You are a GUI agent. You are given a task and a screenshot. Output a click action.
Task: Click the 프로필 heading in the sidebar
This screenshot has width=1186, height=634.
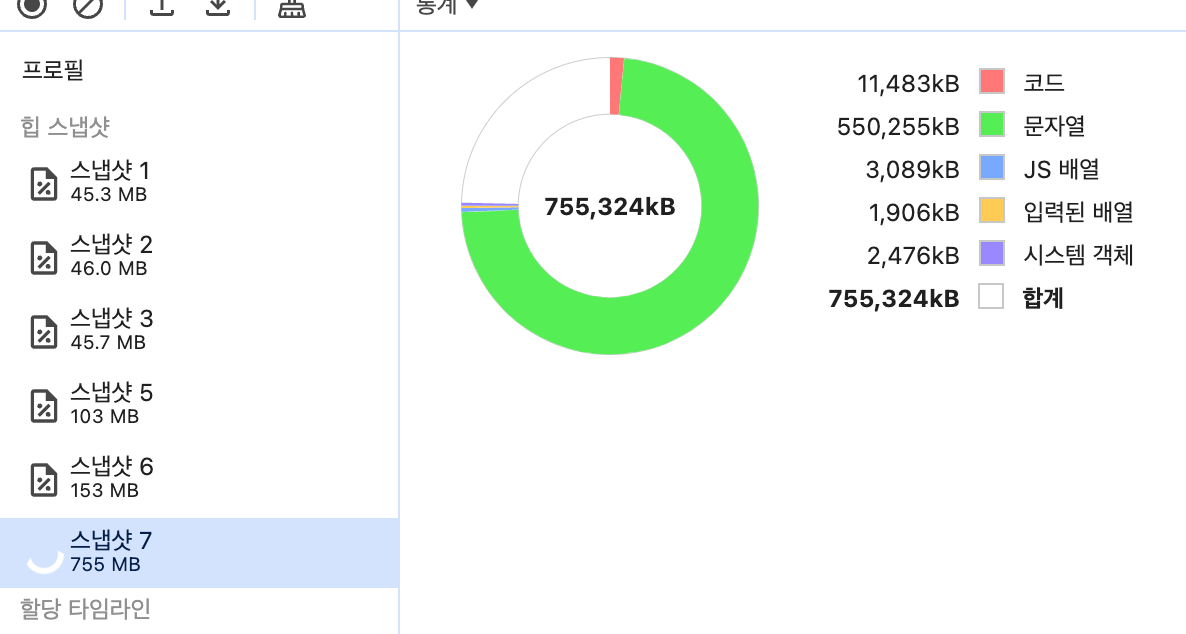click(x=52, y=70)
